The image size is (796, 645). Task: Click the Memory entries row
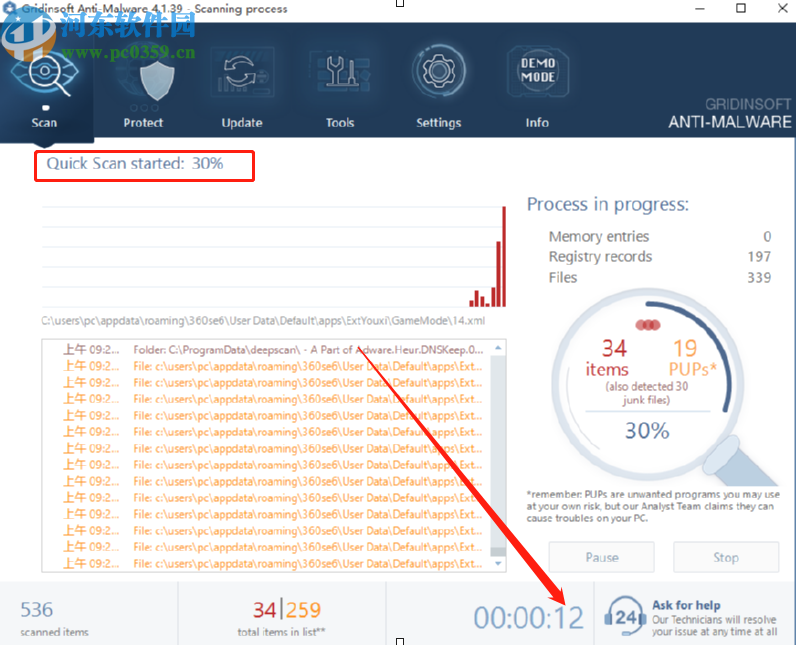[x=660, y=236]
